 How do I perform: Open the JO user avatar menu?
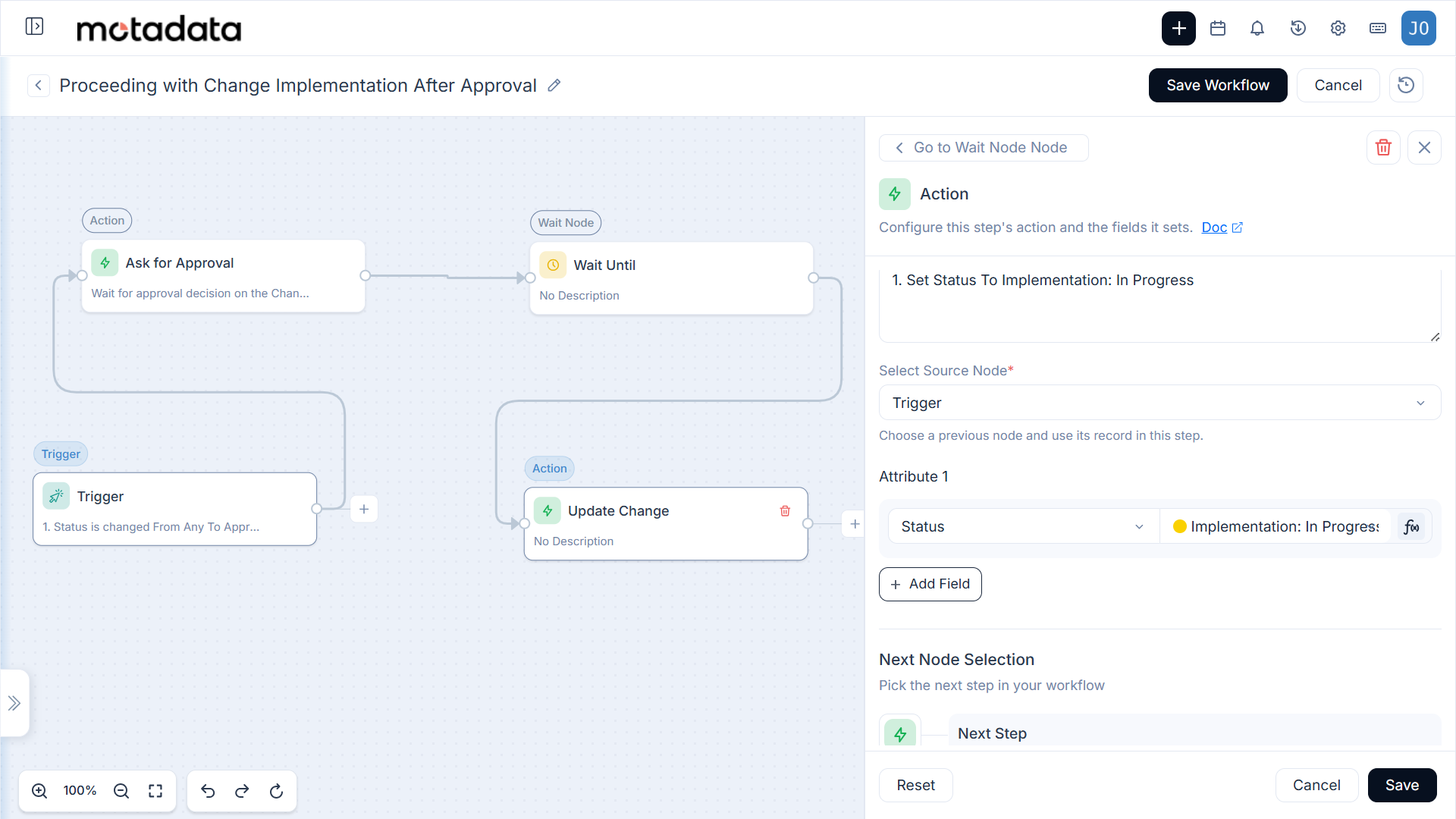pos(1419,28)
